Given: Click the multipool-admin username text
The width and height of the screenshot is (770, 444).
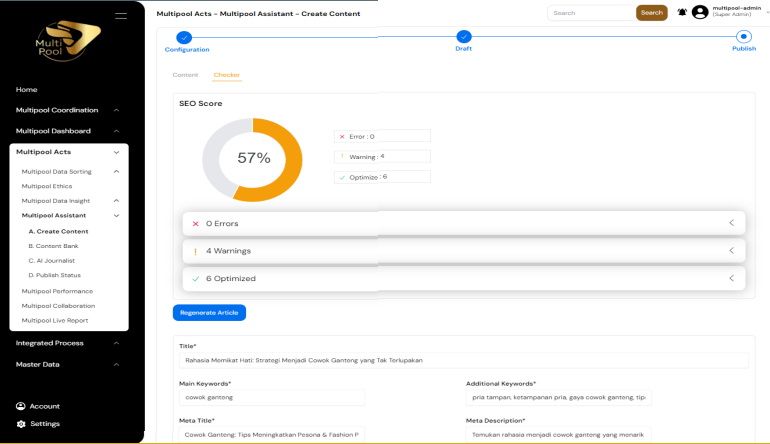Looking at the screenshot, I should click(x=737, y=8).
